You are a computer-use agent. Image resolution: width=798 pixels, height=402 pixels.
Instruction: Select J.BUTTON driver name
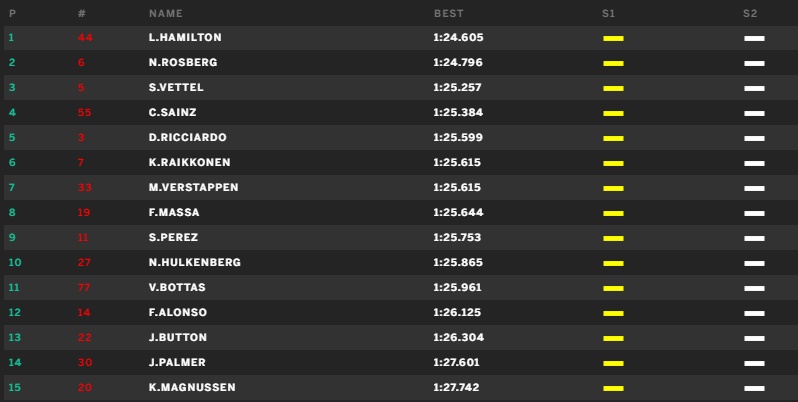point(178,338)
